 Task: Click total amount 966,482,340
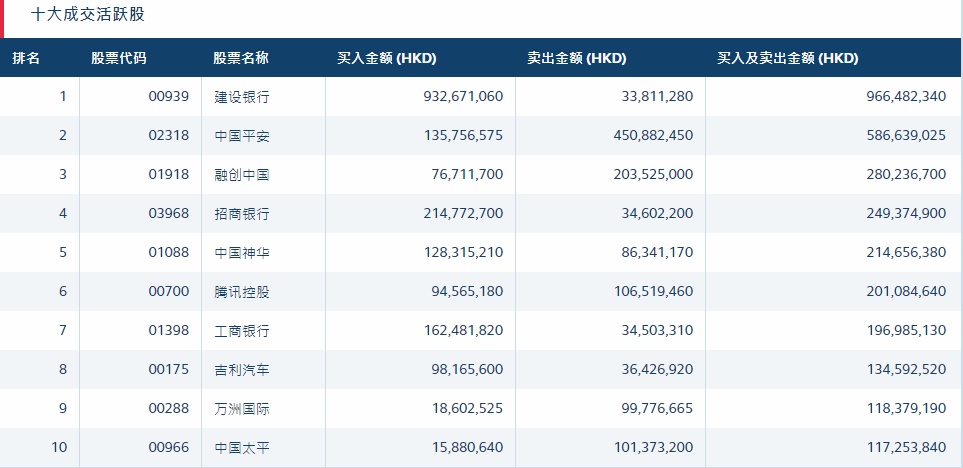pyautogui.click(x=906, y=96)
